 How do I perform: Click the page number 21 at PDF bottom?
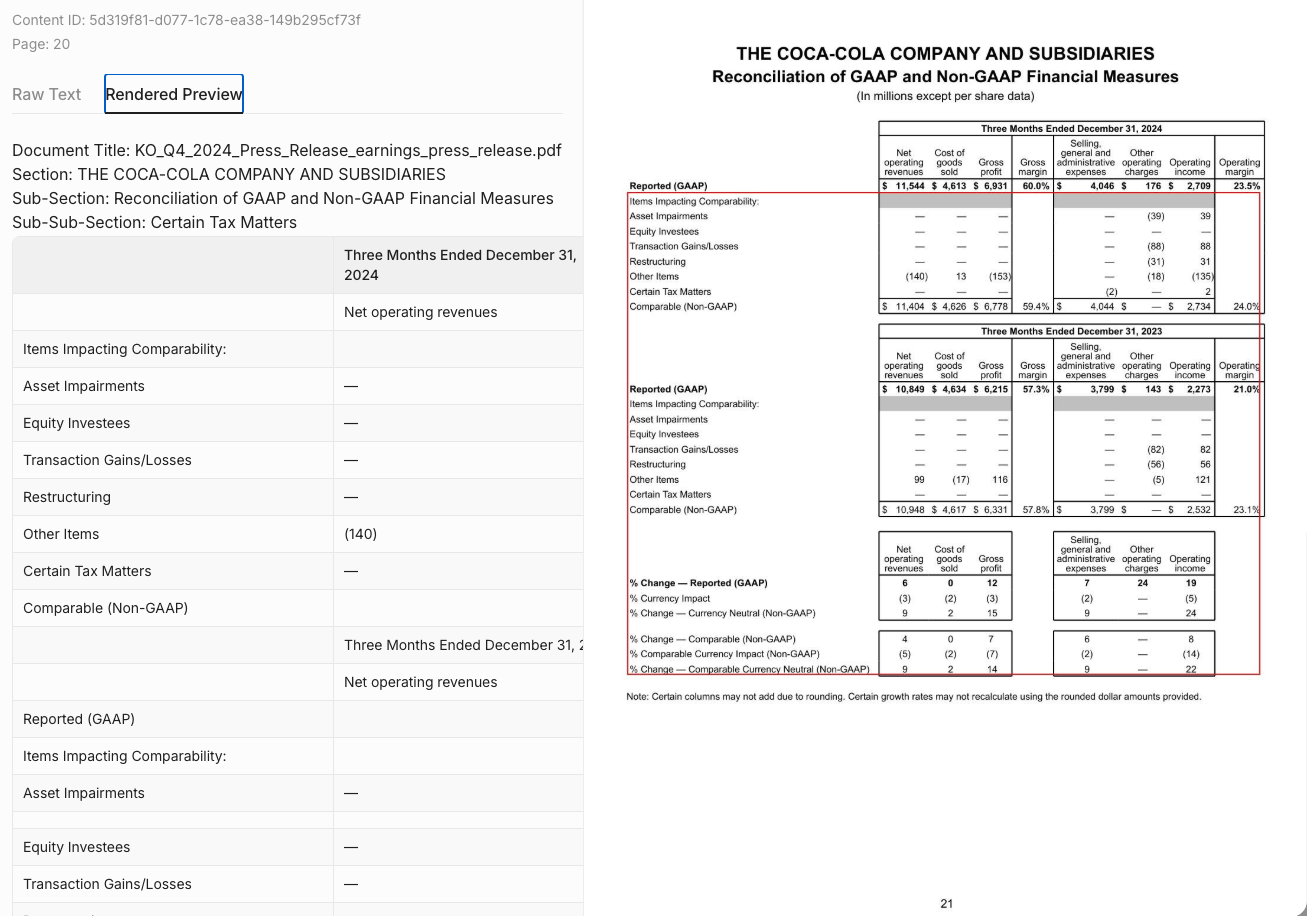(946, 904)
